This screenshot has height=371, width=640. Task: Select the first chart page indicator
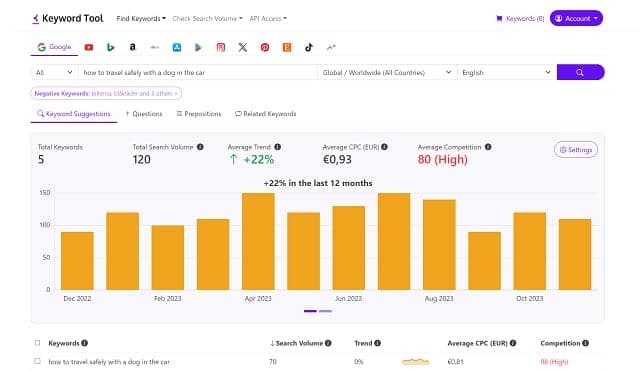310,311
